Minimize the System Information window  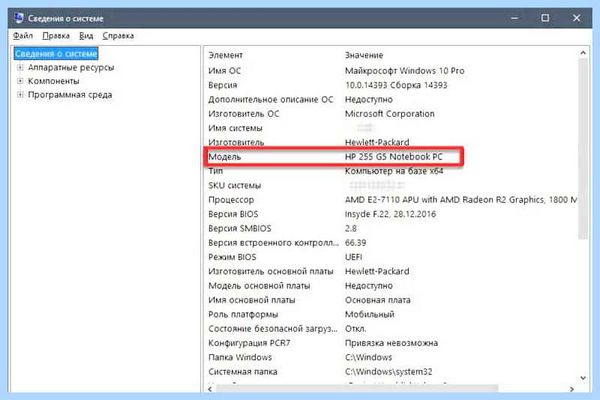point(515,18)
